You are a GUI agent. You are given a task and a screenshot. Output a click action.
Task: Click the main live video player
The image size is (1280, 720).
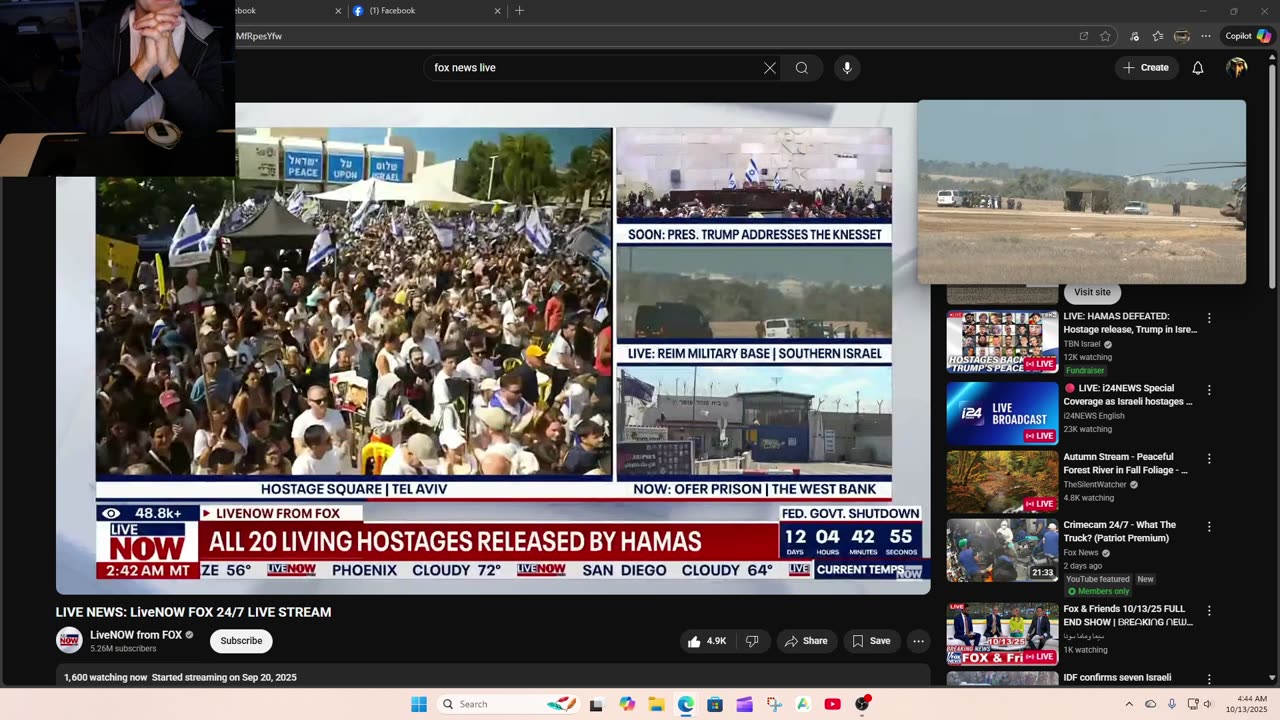493,348
